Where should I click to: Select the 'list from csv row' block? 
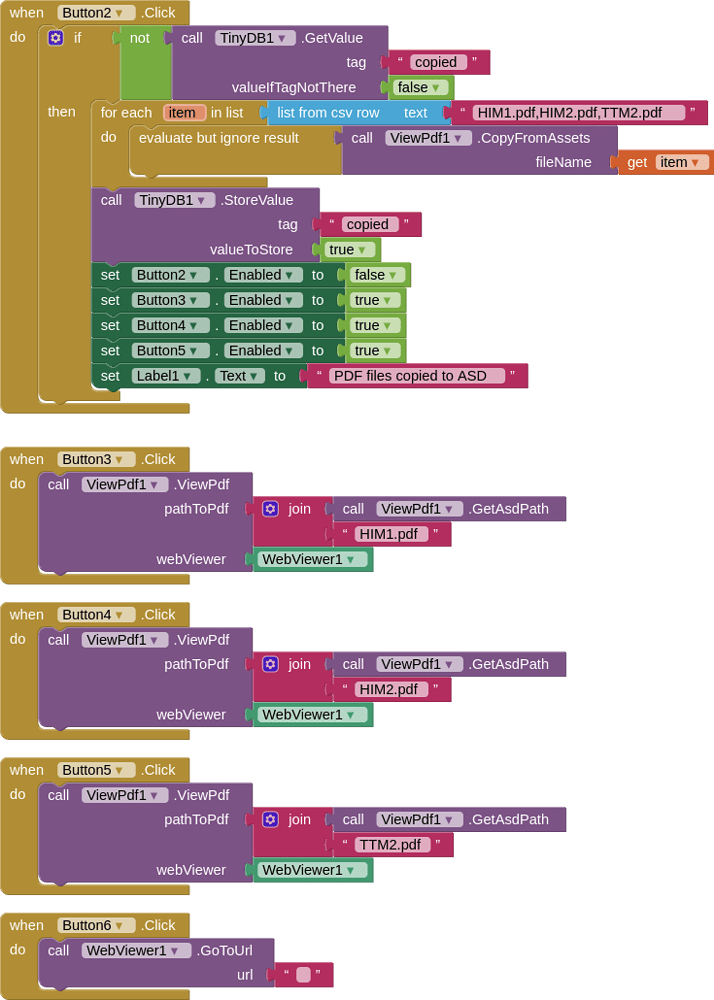(328, 113)
